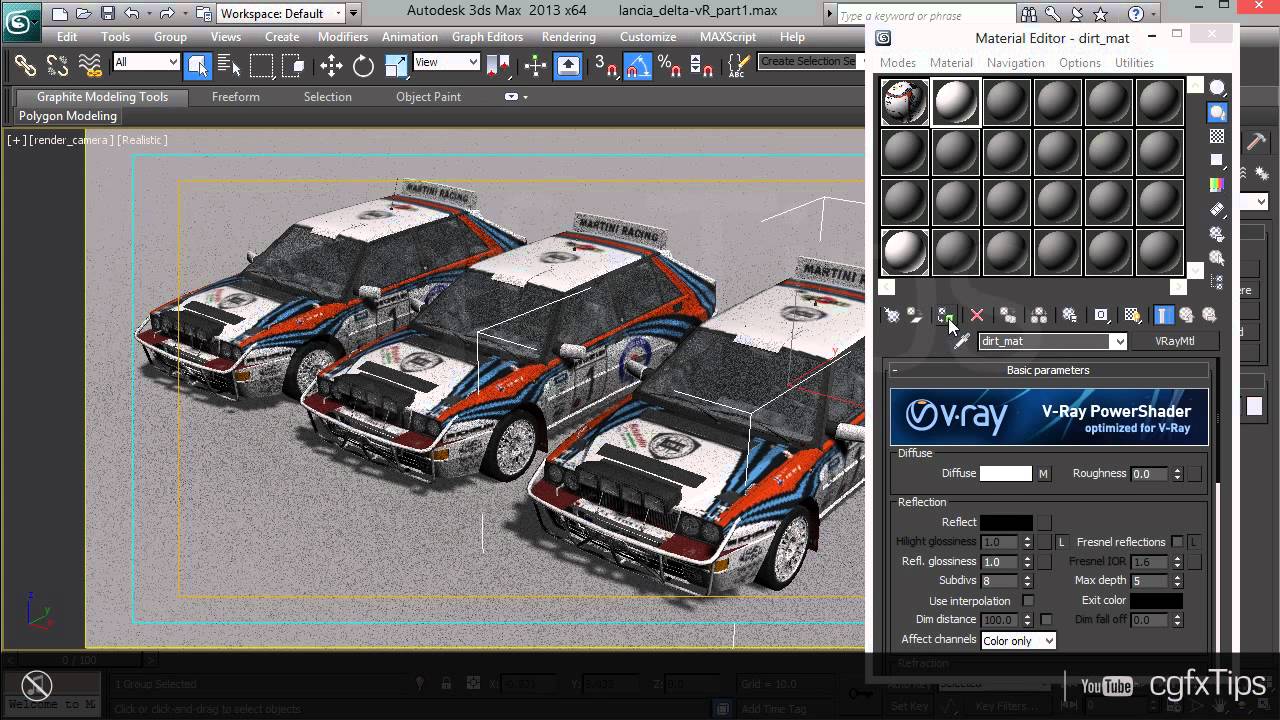Click red X Reset Map/Mtl icon
Viewport: 1280px width, 720px height.
977,315
